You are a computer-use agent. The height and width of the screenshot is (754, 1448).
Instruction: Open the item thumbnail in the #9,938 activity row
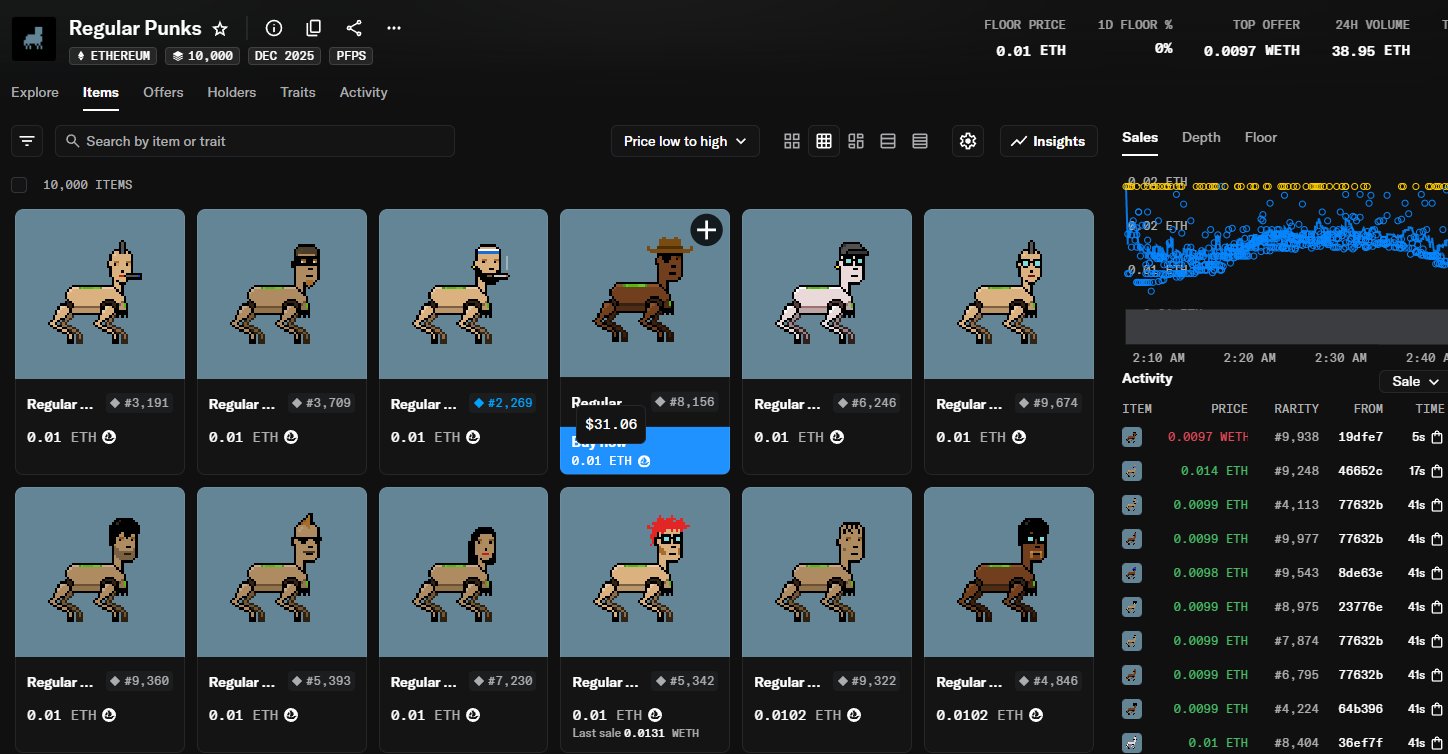pyautogui.click(x=1132, y=437)
